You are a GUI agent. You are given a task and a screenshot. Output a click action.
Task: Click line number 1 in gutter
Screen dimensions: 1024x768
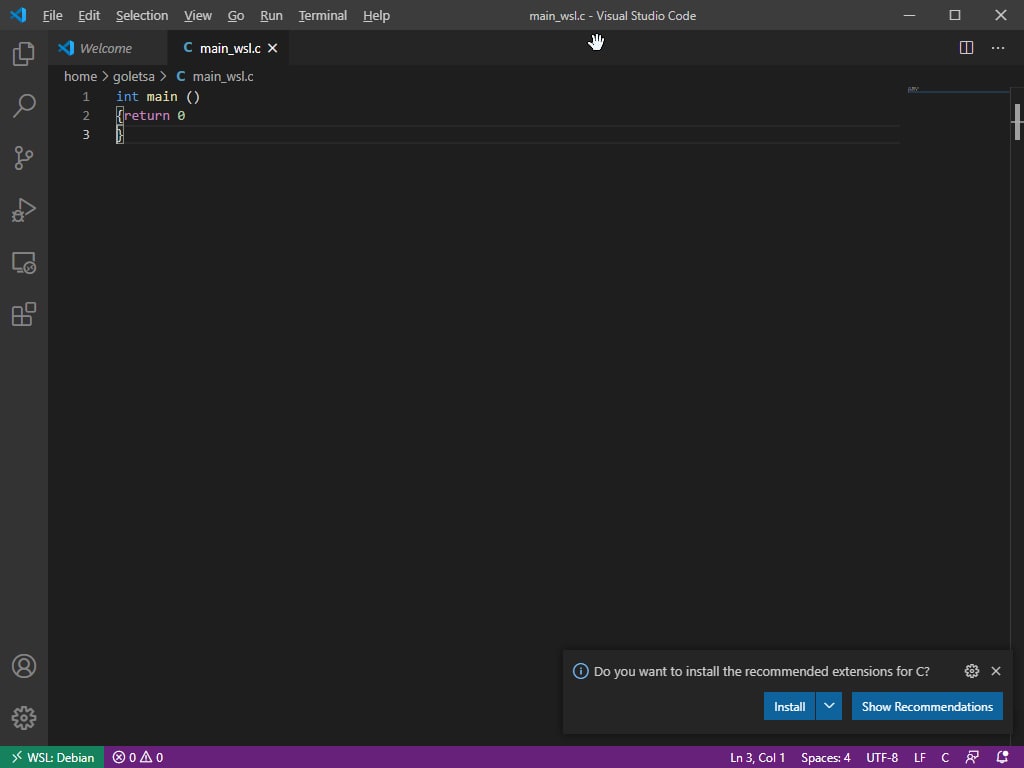tap(86, 97)
